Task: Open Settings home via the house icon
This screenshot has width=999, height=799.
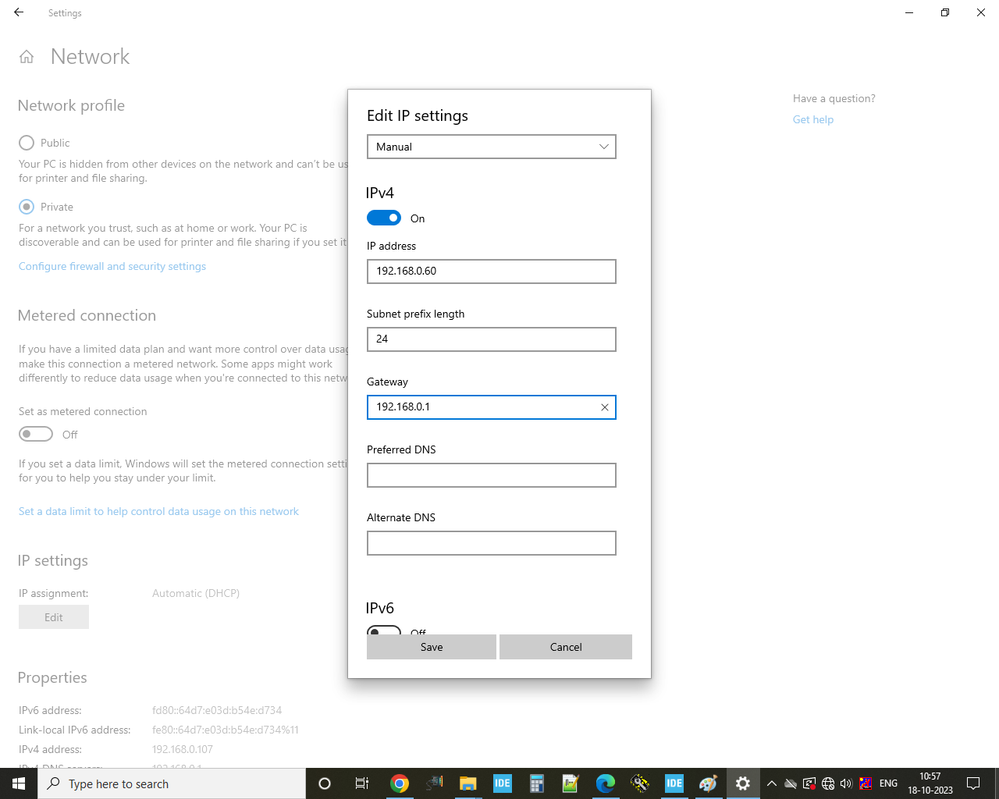Action: [x=26, y=57]
